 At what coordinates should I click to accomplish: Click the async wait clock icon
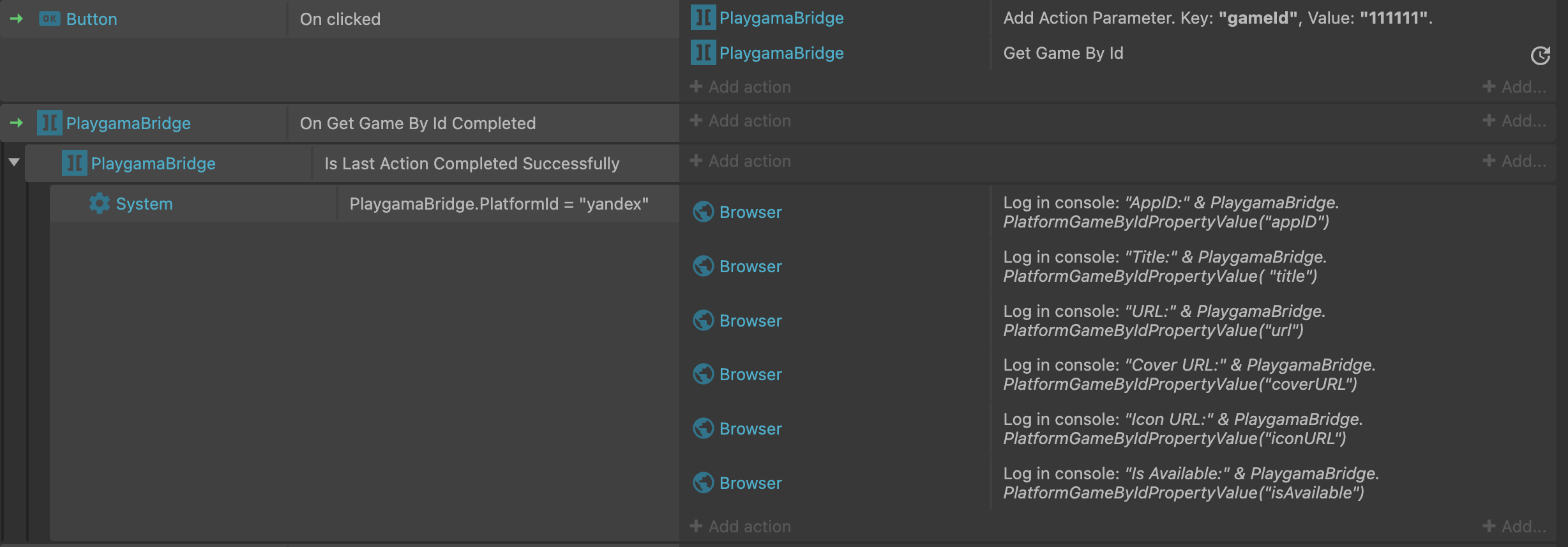tap(1540, 56)
